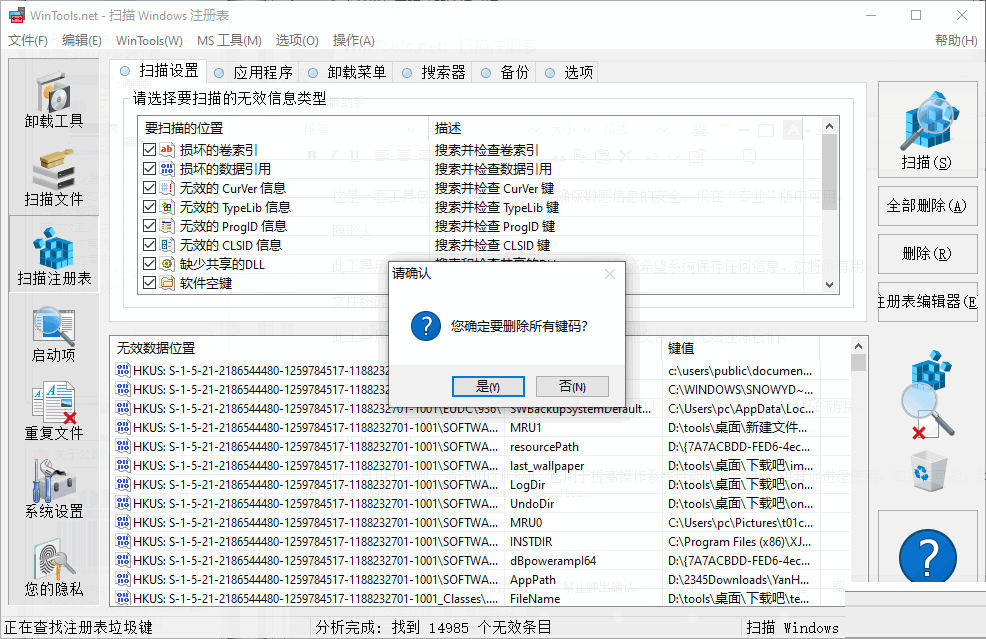Open the 扫描文件 scan files tool
986x639 pixels.
click(x=54, y=178)
